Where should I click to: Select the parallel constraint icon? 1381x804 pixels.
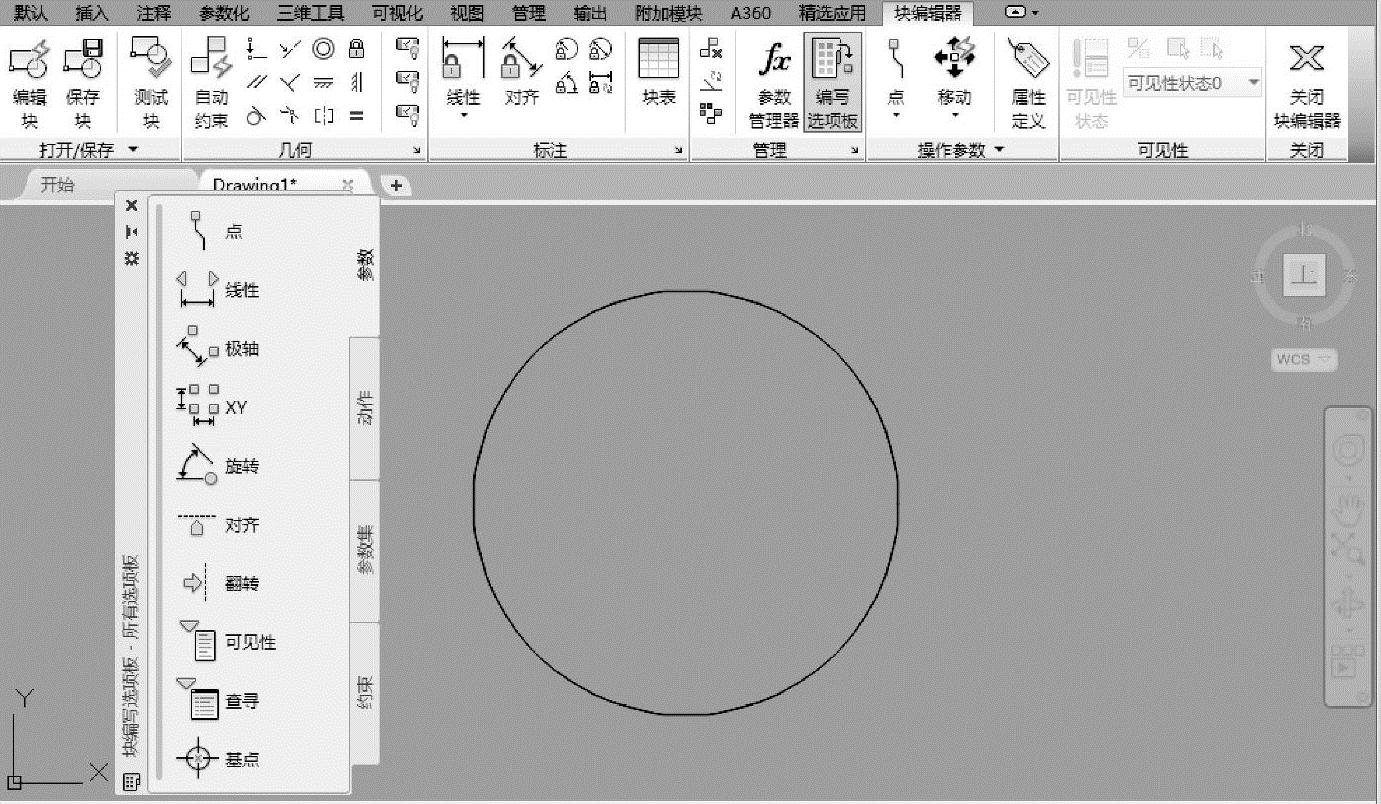(258, 82)
